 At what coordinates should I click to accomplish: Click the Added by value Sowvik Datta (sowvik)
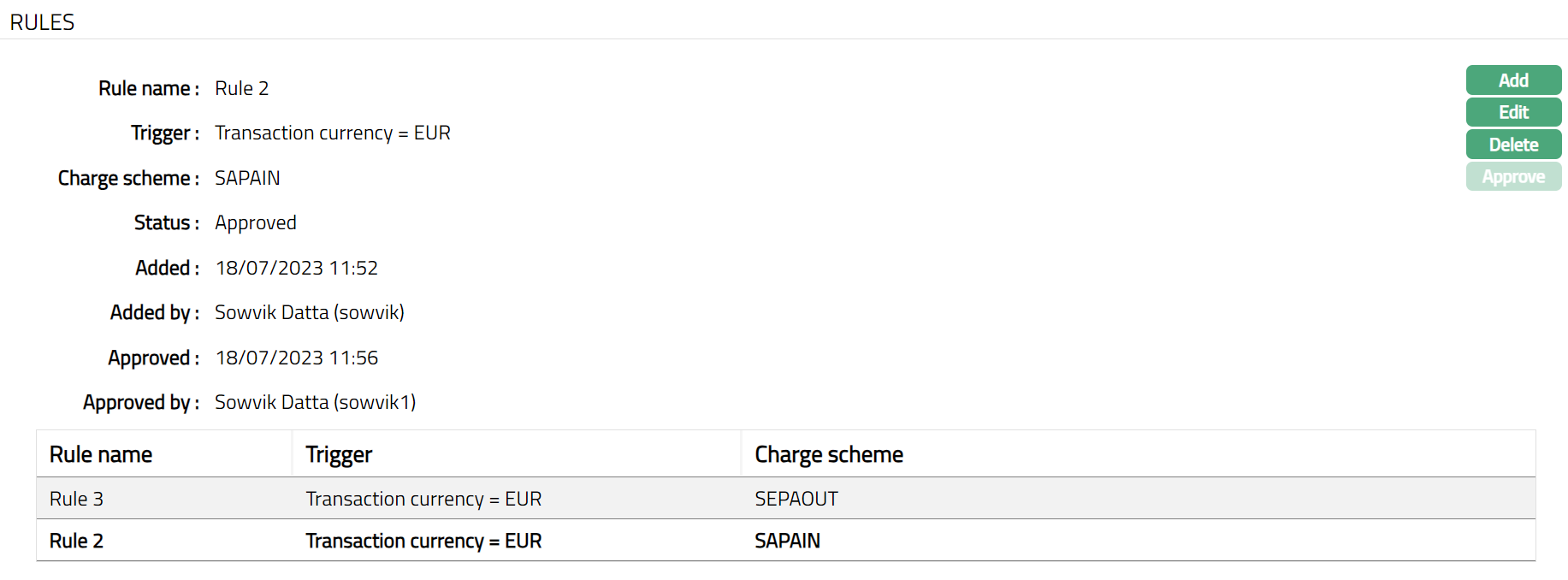tap(309, 313)
